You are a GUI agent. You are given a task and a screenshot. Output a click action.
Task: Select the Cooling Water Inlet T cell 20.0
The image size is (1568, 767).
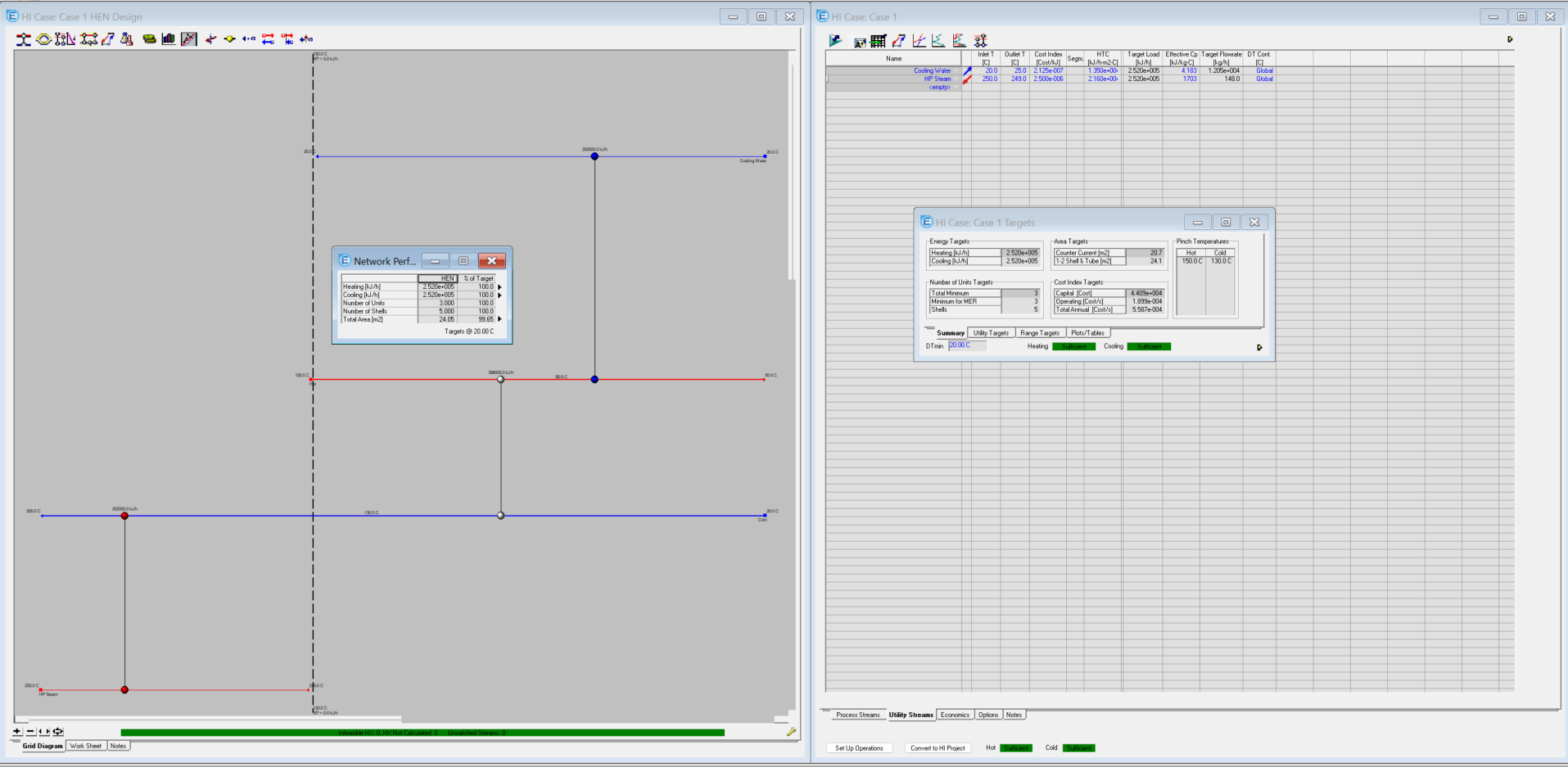point(986,71)
